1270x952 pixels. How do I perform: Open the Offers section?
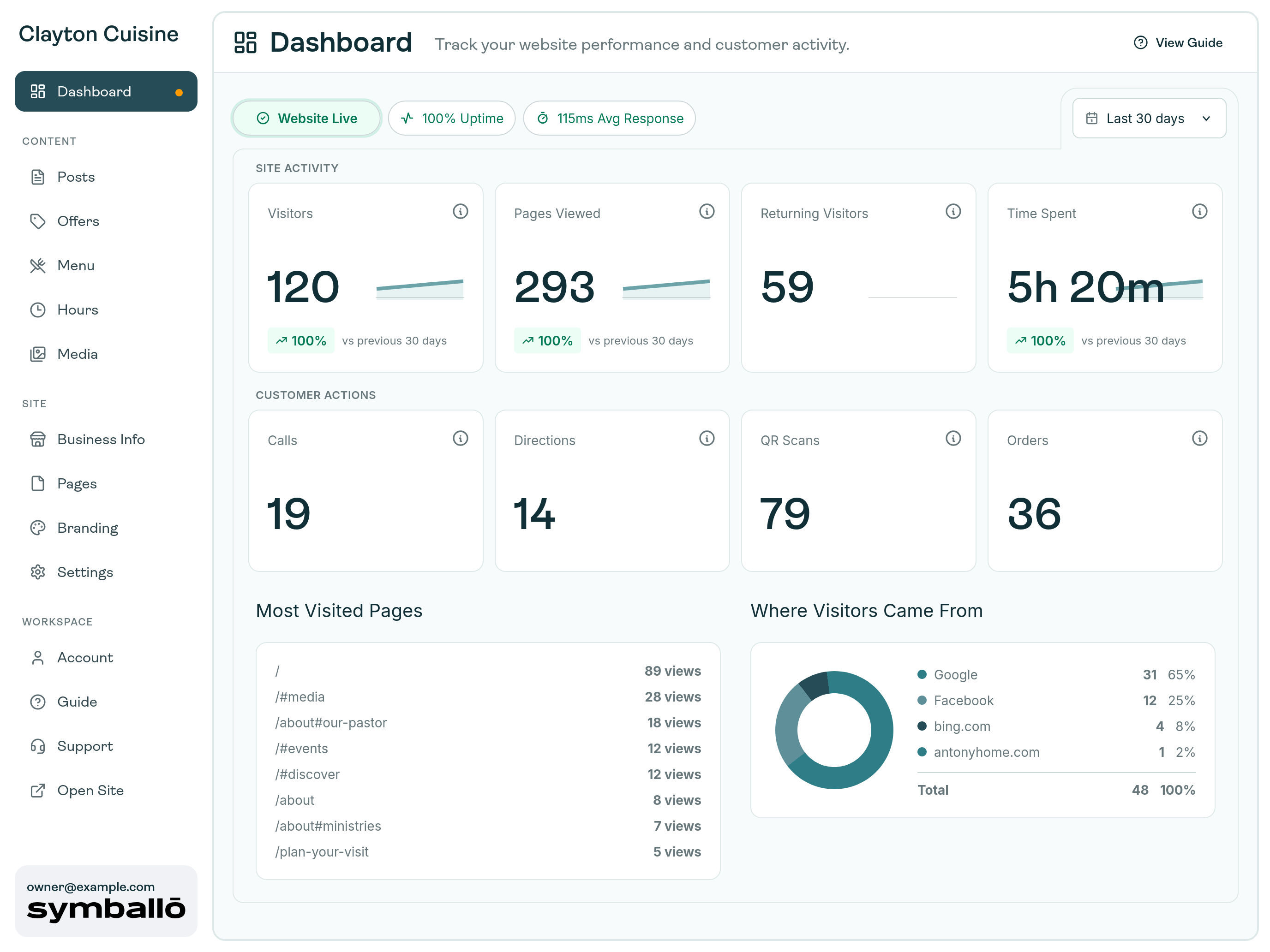(x=106, y=221)
